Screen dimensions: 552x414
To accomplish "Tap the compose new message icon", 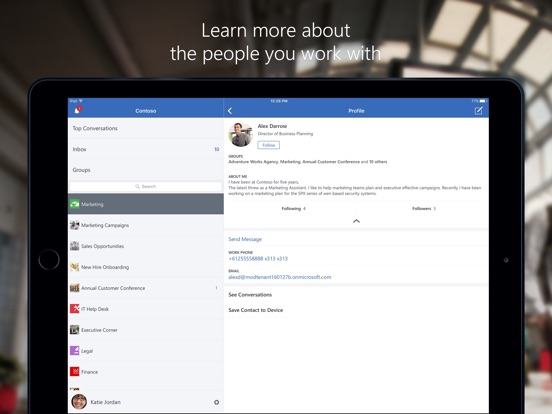I will [x=478, y=111].
